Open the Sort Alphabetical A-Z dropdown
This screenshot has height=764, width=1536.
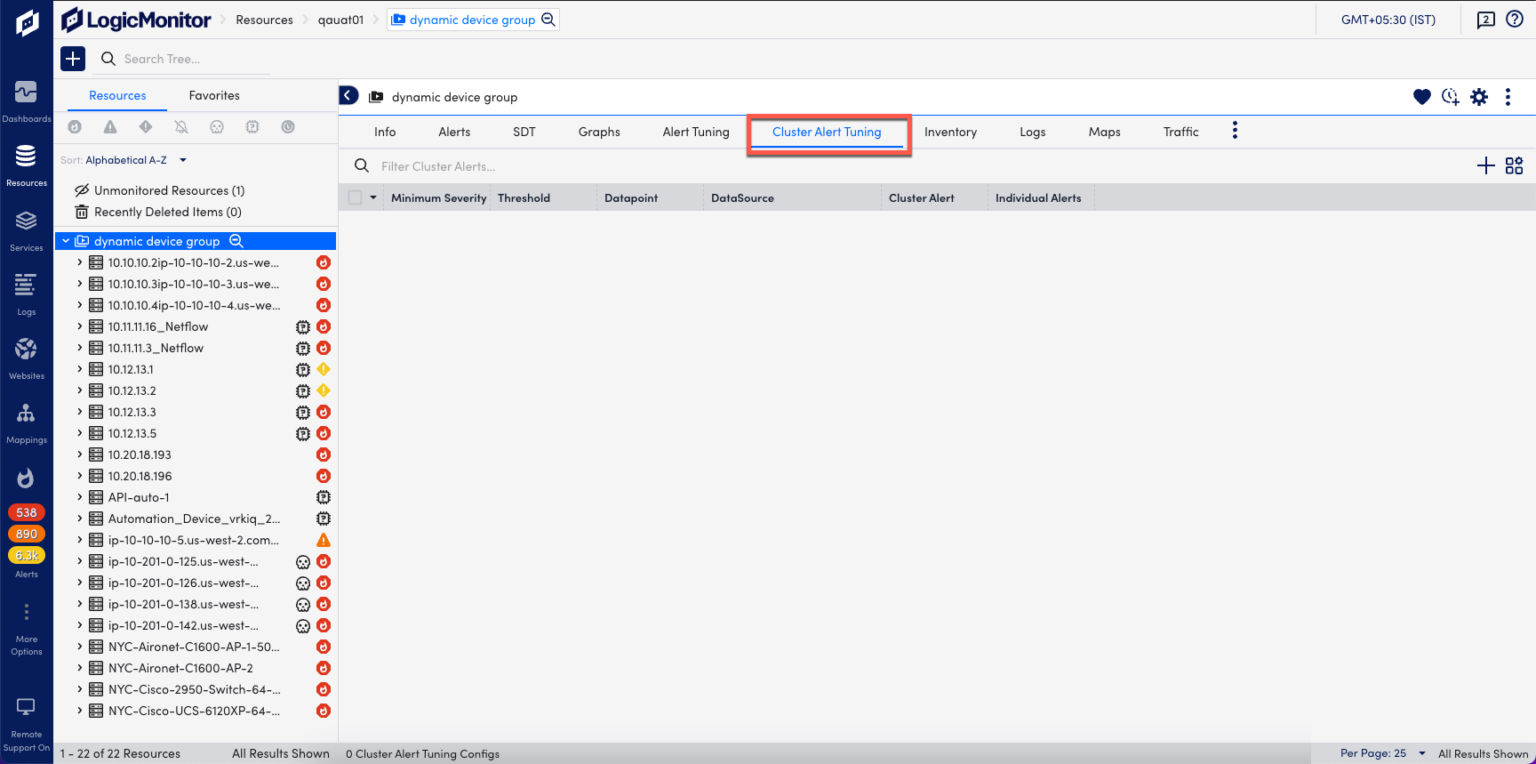(x=125, y=159)
